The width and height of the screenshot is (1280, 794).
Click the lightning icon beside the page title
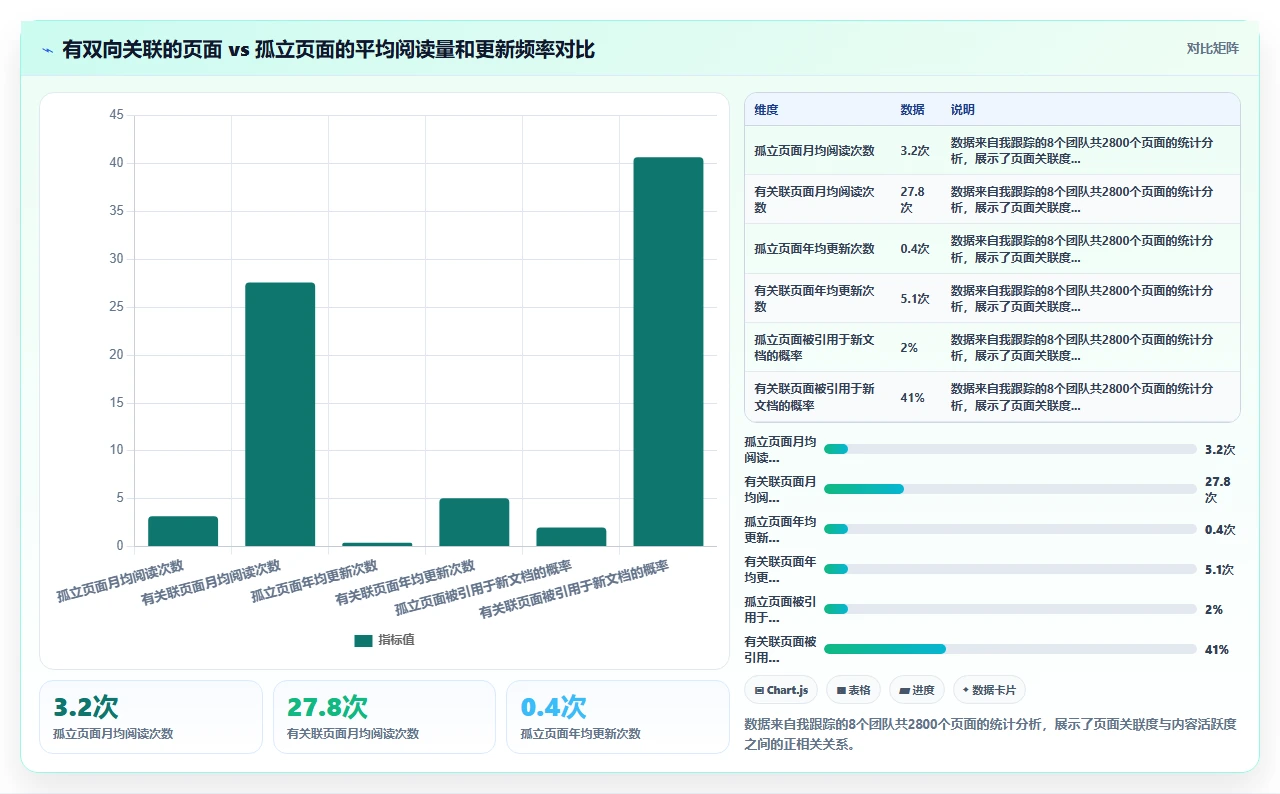(x=48, y=49)
